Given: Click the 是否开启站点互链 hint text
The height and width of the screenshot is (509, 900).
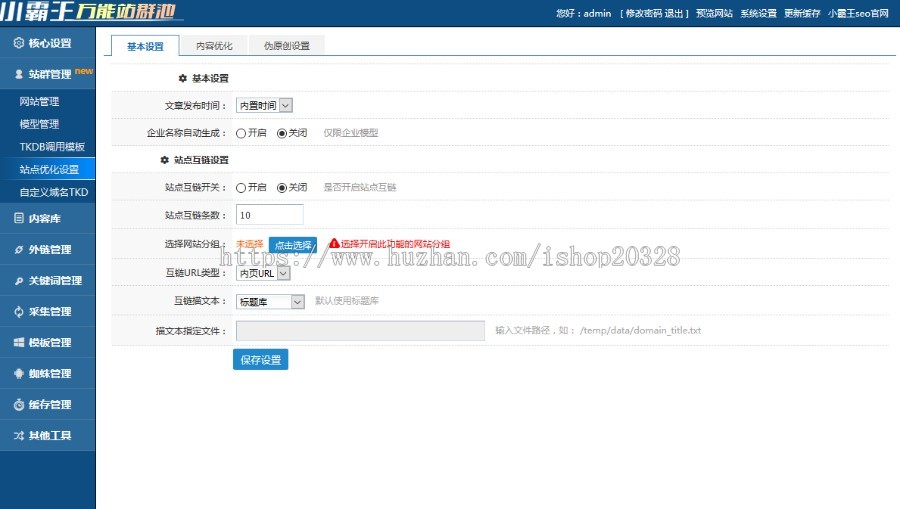Looking at the screenshot, I should [360, 187].
